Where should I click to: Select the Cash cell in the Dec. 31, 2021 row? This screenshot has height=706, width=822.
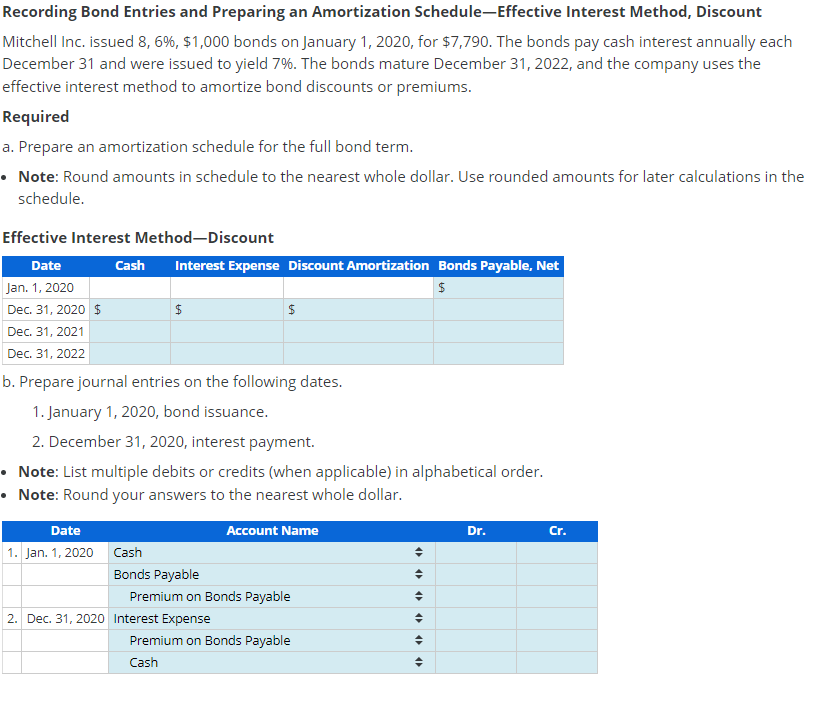click(130, 331)
